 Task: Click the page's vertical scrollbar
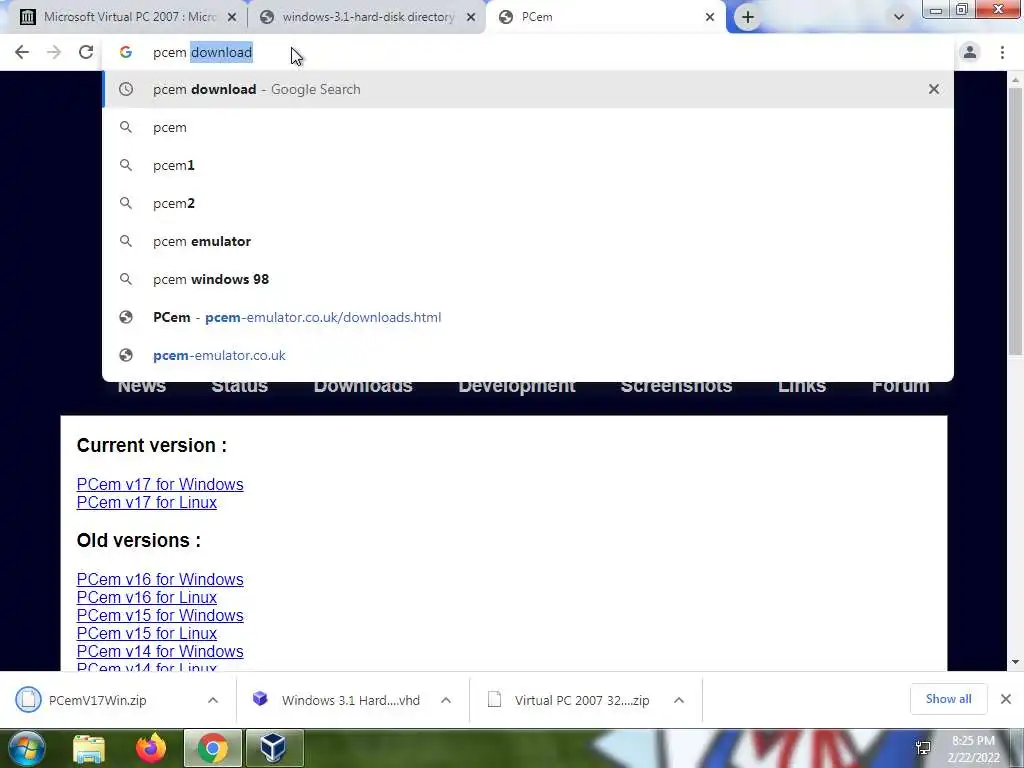click(1015, 222)
